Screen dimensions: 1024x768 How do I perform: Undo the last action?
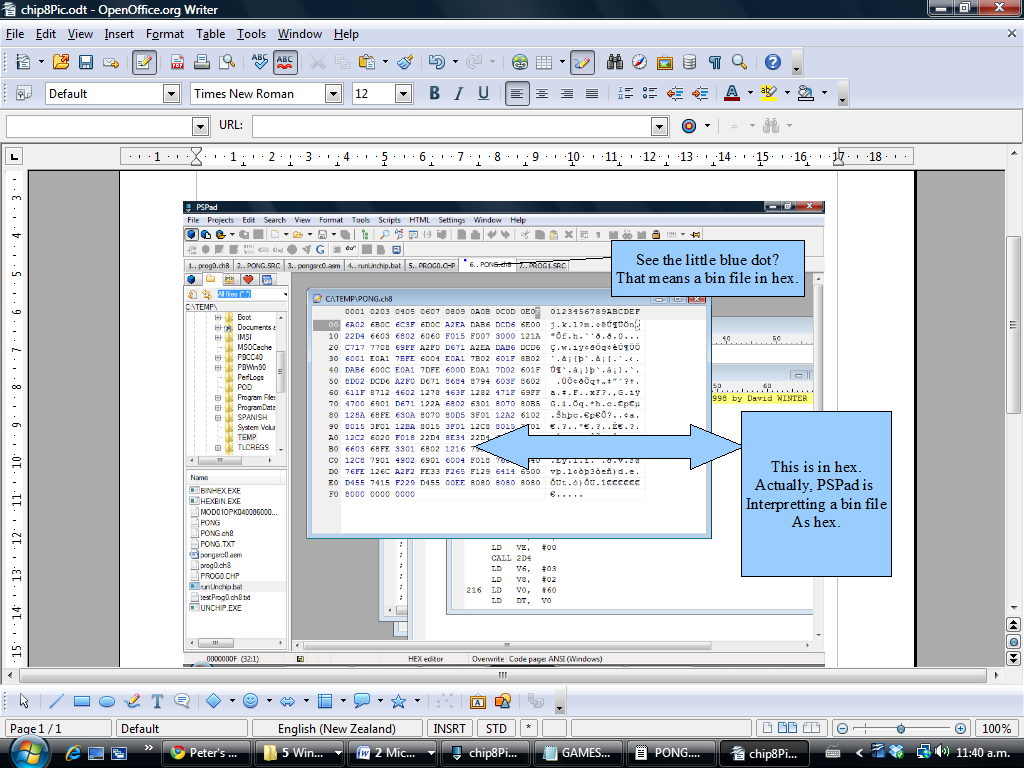(x=436, y=62)
